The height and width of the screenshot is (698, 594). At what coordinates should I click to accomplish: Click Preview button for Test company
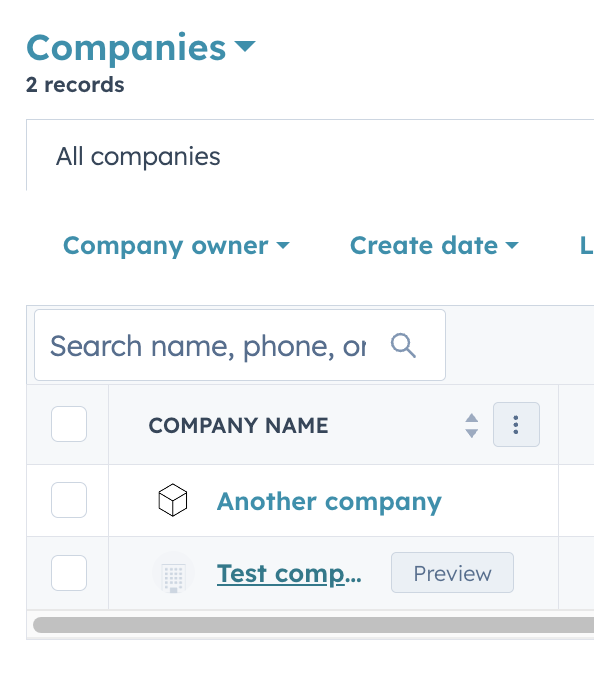pyautogui.click(x=452, y=573)
